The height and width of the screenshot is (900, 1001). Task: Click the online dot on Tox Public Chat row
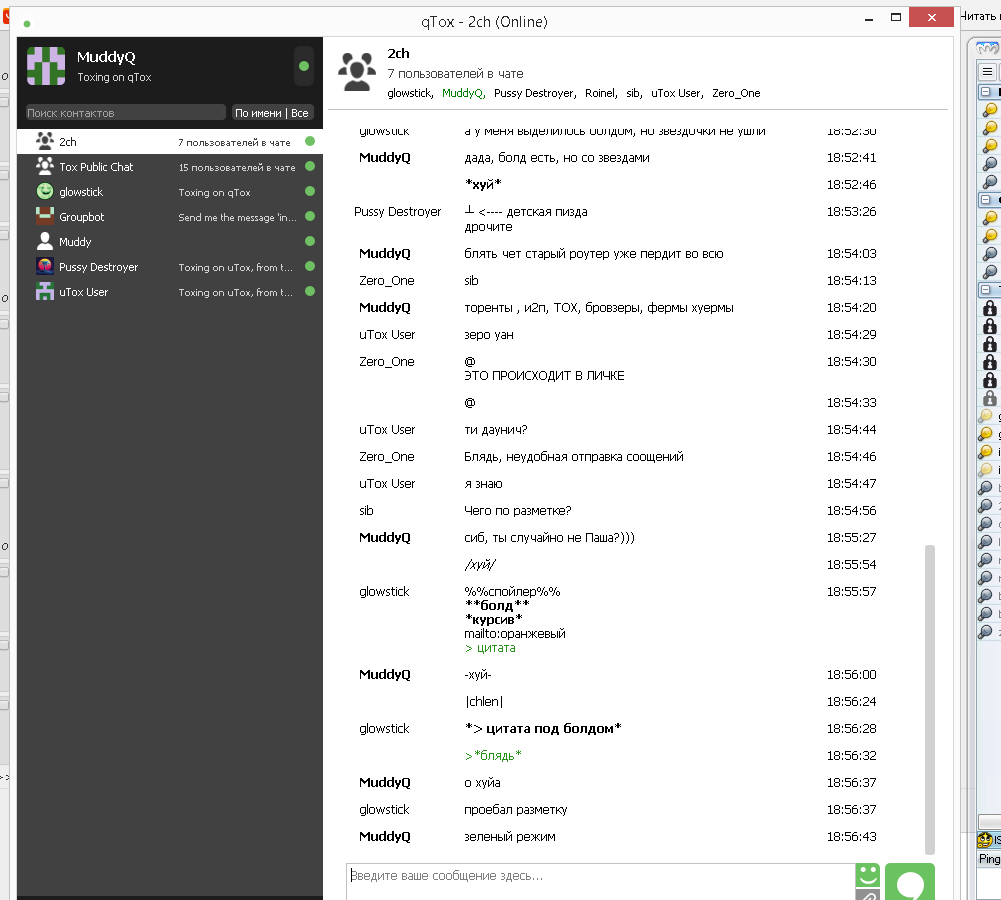(310, 166)
